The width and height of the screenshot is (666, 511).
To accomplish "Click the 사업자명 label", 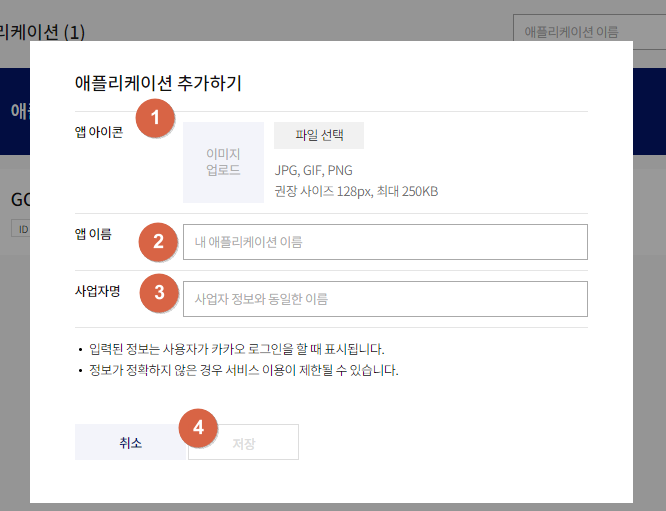I will (x=98, y=291).
